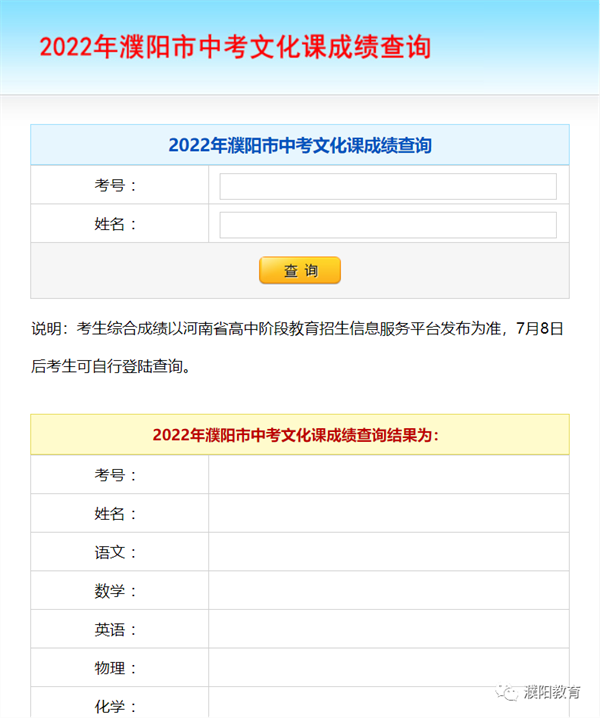The image size is (600, 718).
Task: Click the 英语 score cell
Action: click(389, 628)
